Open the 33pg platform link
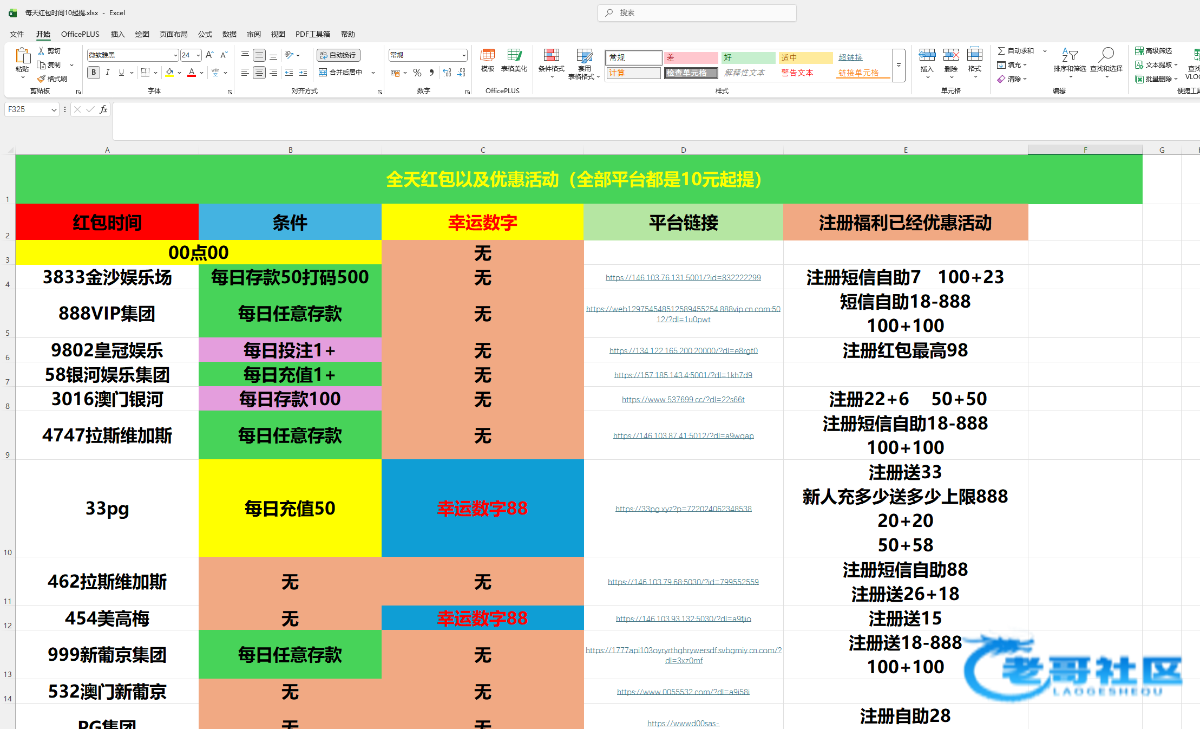This screenshot has height=729, width=1200. [683, 509]
